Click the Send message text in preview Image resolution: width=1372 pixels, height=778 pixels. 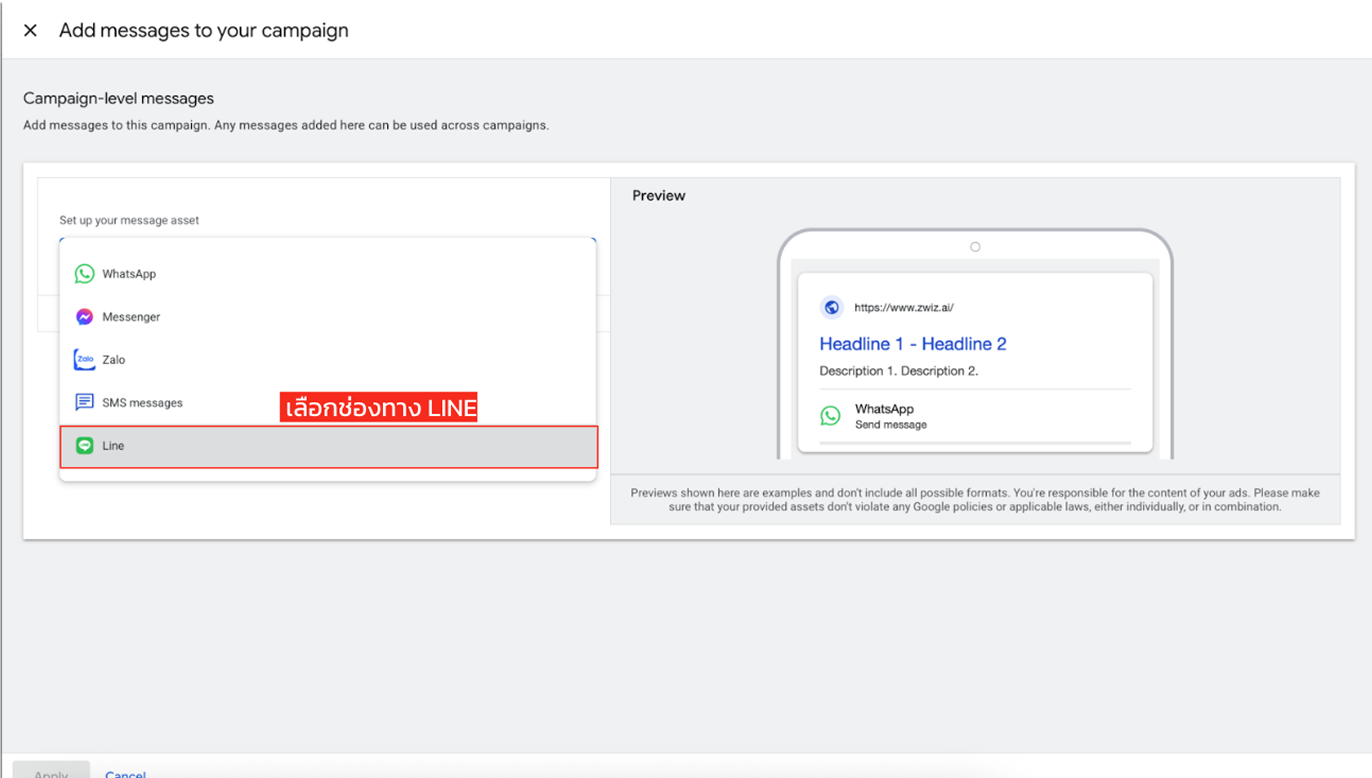pyautogui.click(x=891, y=425)
